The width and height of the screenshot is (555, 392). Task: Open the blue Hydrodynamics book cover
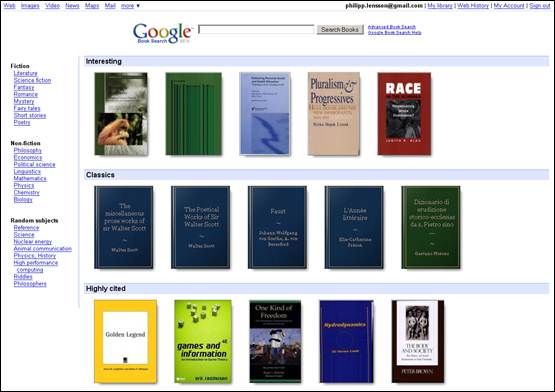click(346, 341)
